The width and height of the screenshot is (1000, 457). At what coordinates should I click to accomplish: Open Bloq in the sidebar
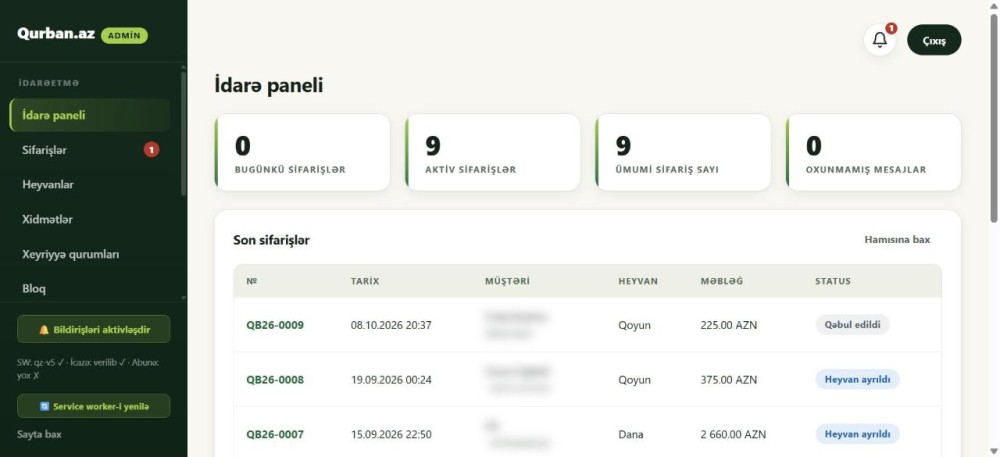tap(90, 288)
